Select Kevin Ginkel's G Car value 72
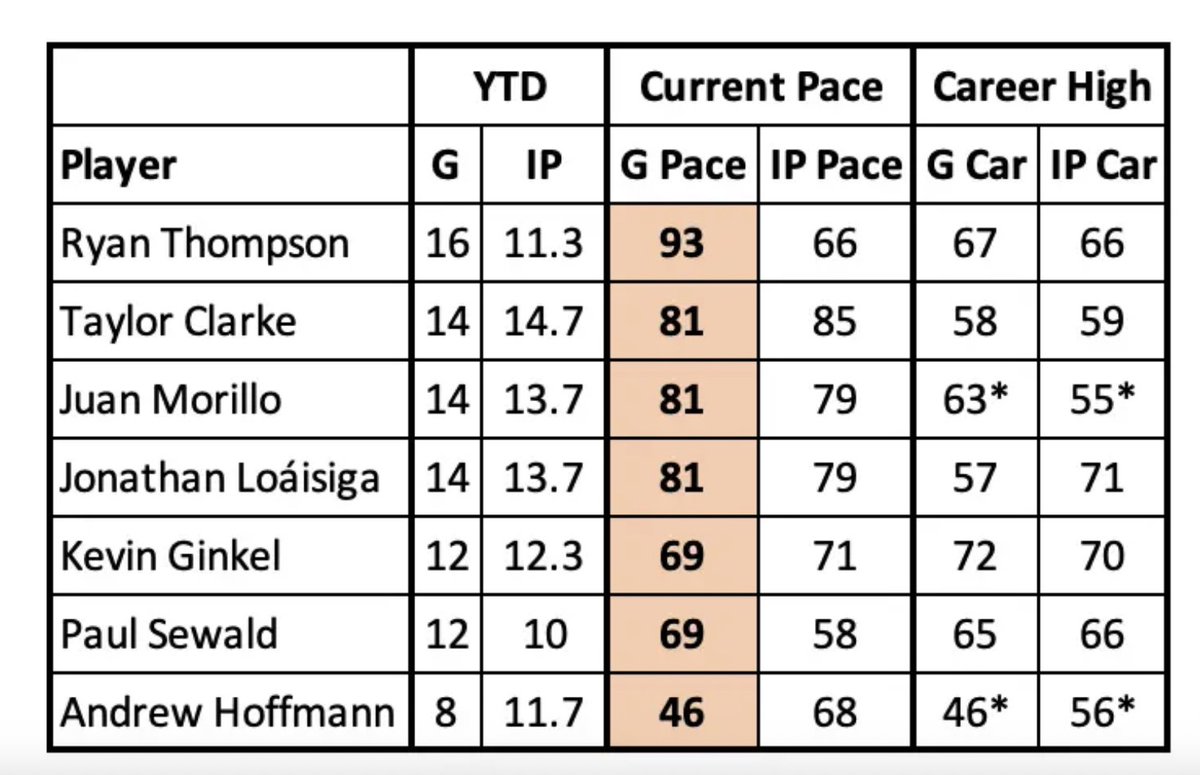Screen dimensions: 1200x775 click(x=975, y=555)
